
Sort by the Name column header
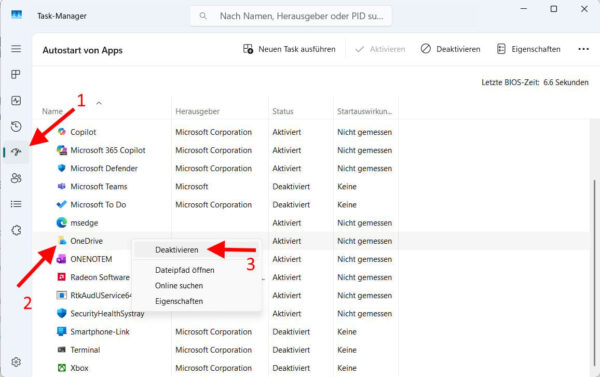[x=52, y=111]
